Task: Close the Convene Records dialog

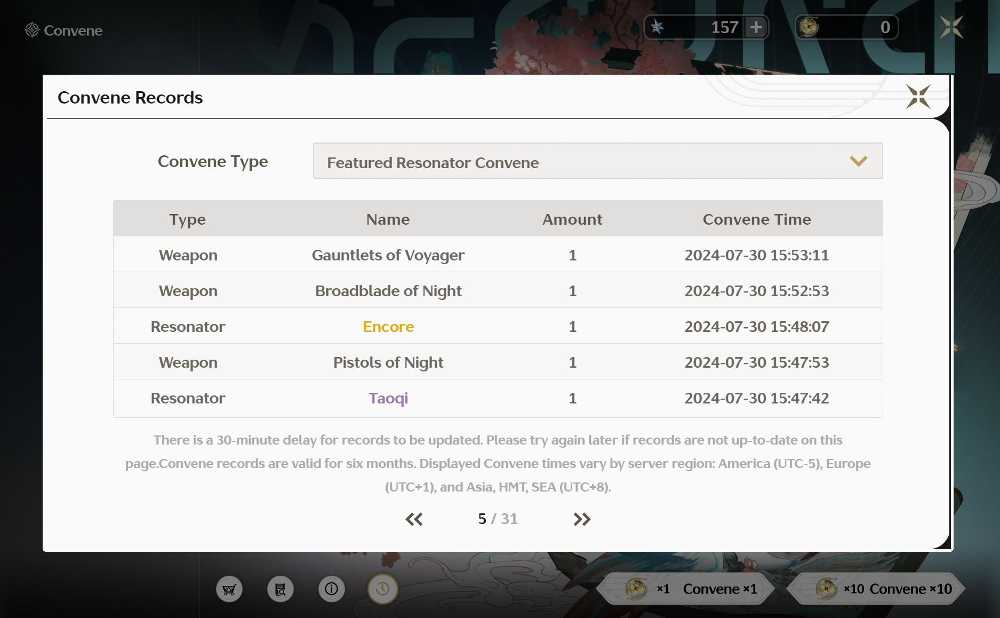Action: [x=918, y=97]
